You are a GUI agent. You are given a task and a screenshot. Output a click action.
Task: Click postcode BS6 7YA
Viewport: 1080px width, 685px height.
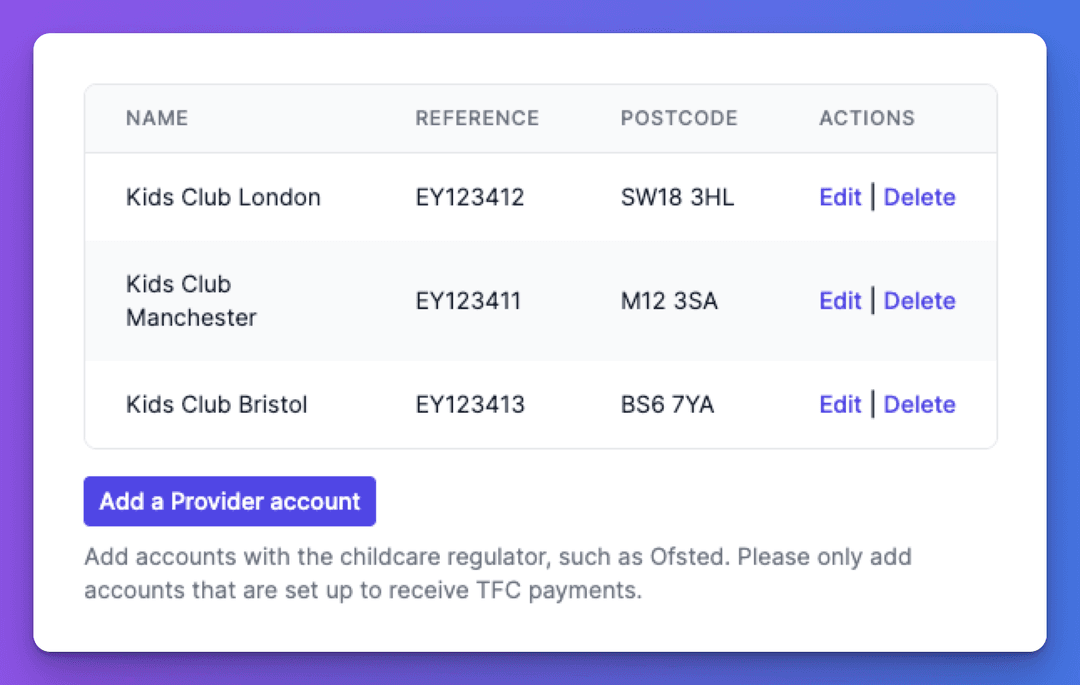point(669,404)
